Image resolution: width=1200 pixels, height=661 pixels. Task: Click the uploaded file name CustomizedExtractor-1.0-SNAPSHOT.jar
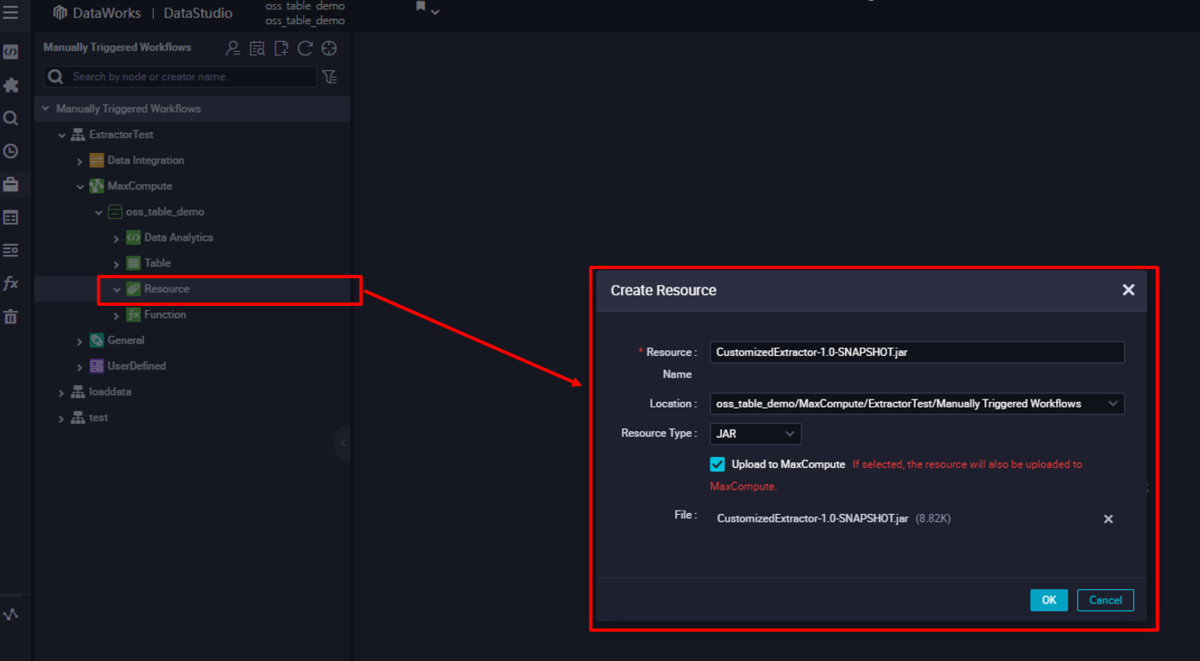pos(812,519)
